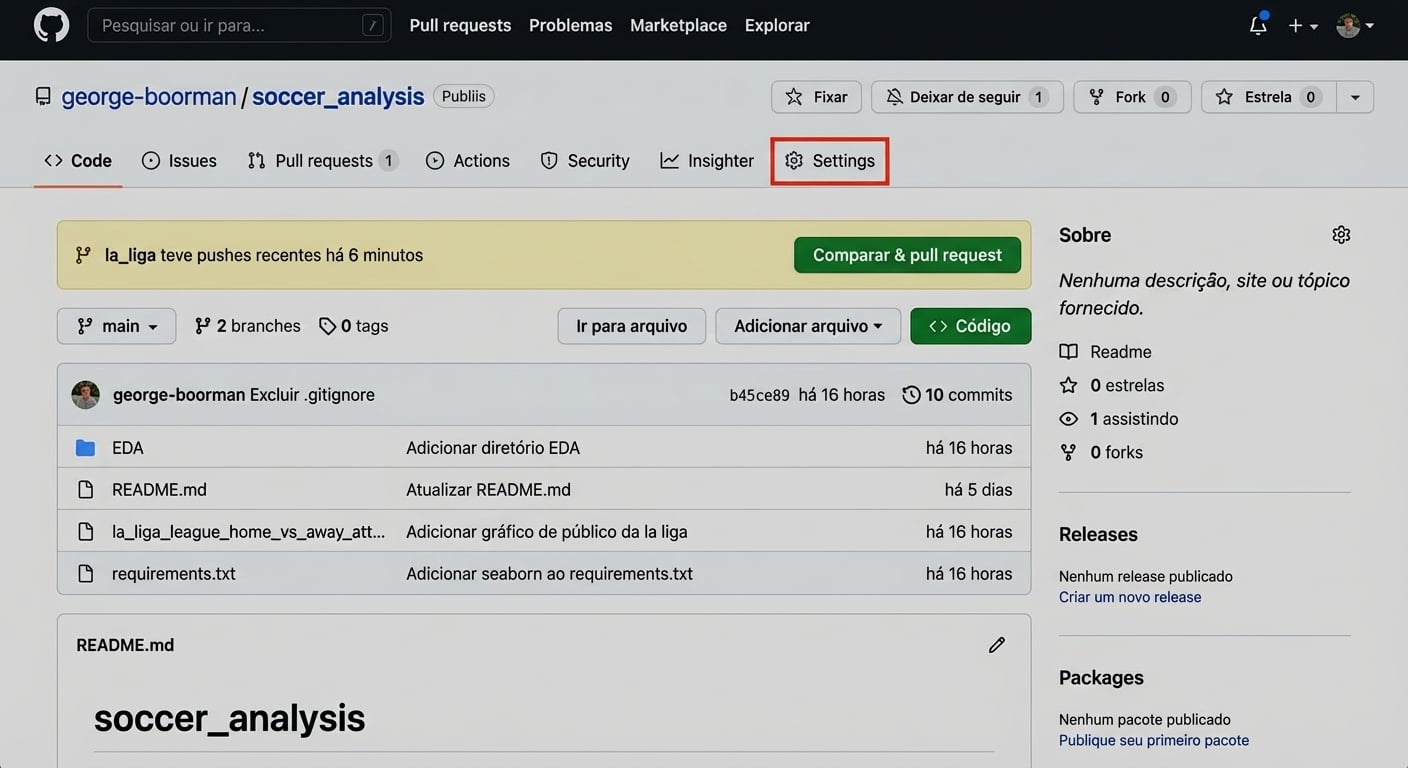Open the GitHub home logo

tap(51, 25)
